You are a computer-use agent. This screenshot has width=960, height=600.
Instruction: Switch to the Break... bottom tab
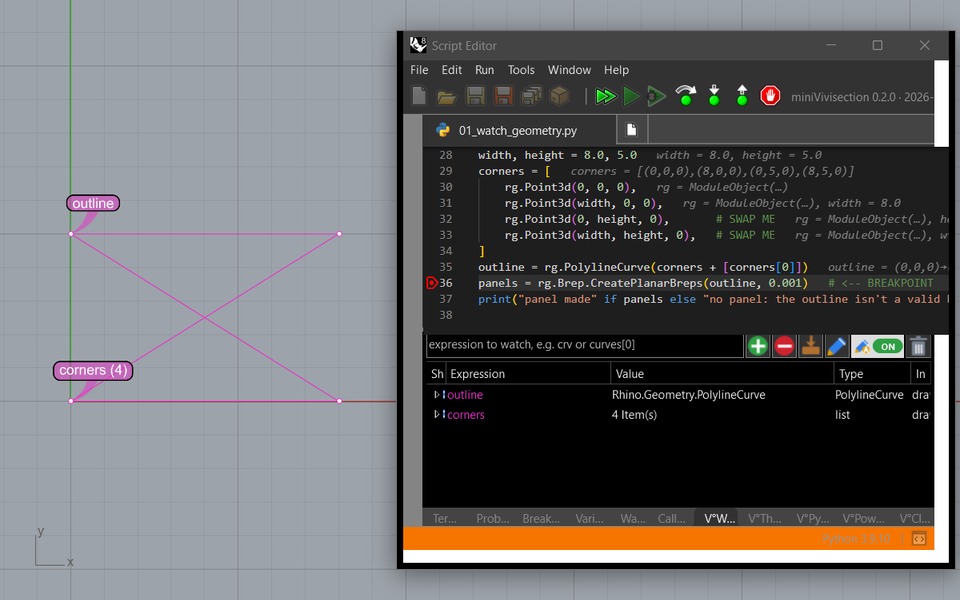pos(541,519)
